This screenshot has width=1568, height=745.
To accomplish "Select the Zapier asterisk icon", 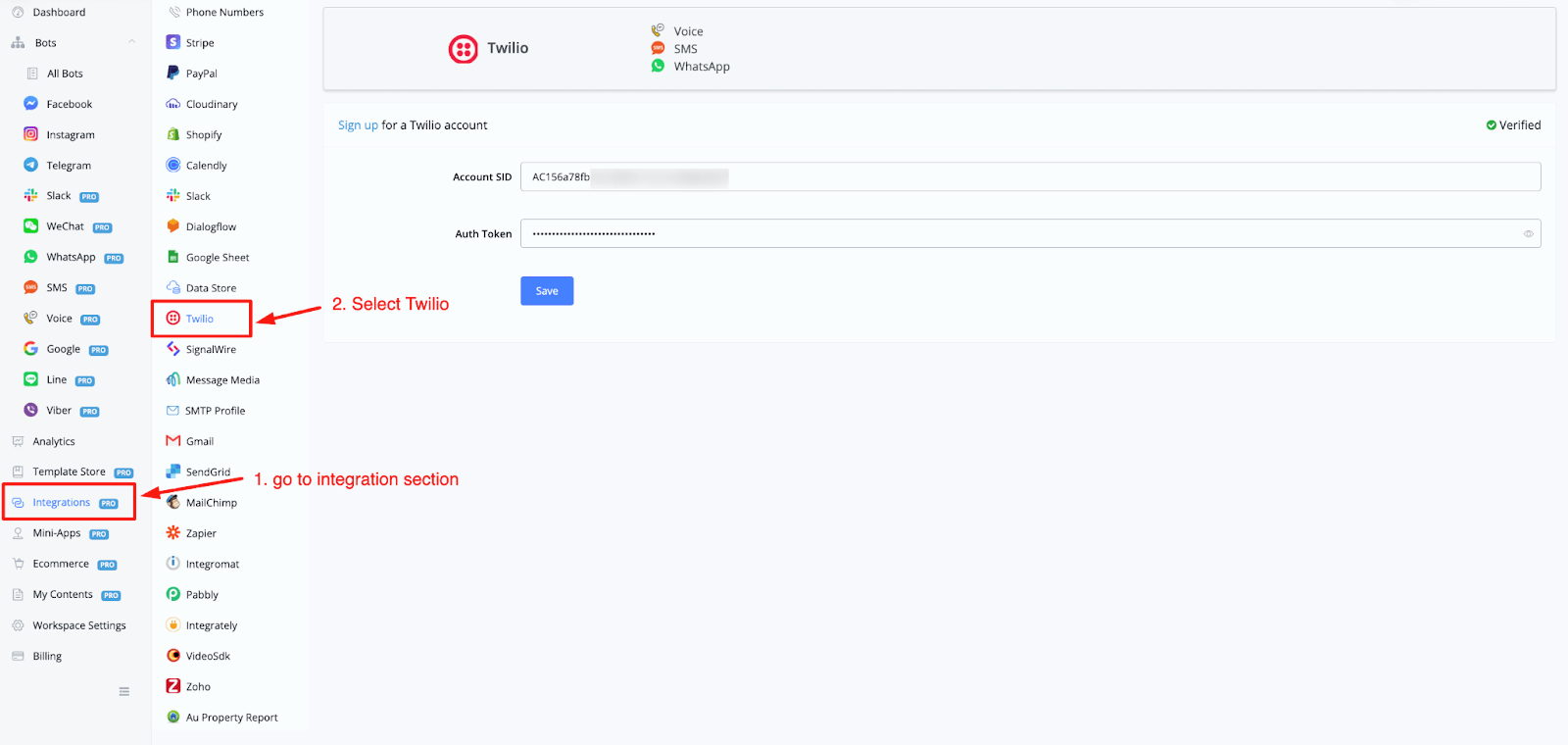I will 173,532.
